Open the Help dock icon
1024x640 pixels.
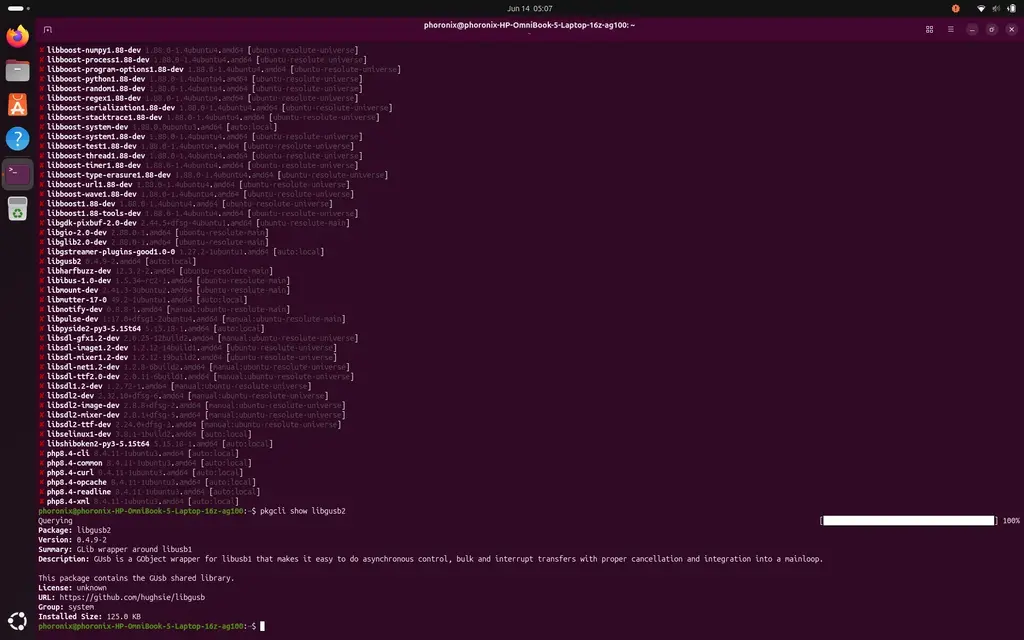coord(18,139)
